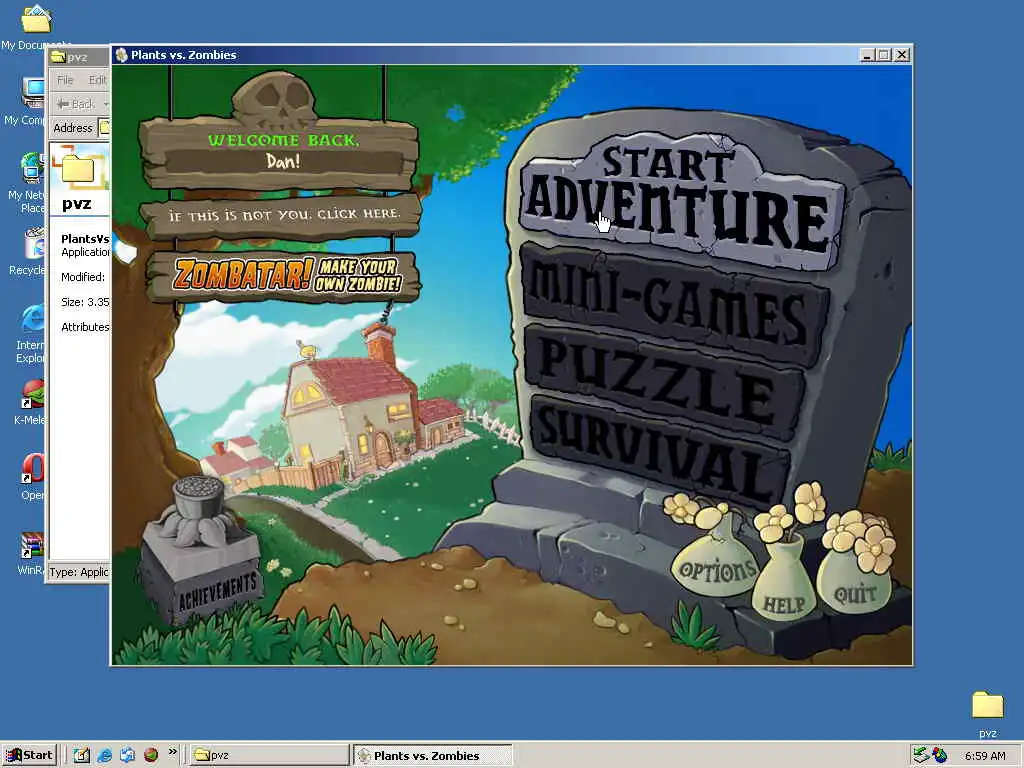The width and height of the screenshot is (1024, 768).
Task: Click the 6:59 AM taskbar clock
Action: point(985,756)
